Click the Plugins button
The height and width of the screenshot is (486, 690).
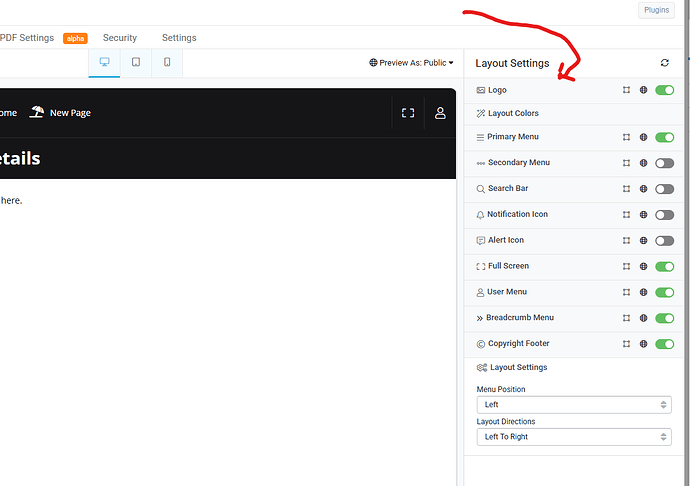coord(656,10)
